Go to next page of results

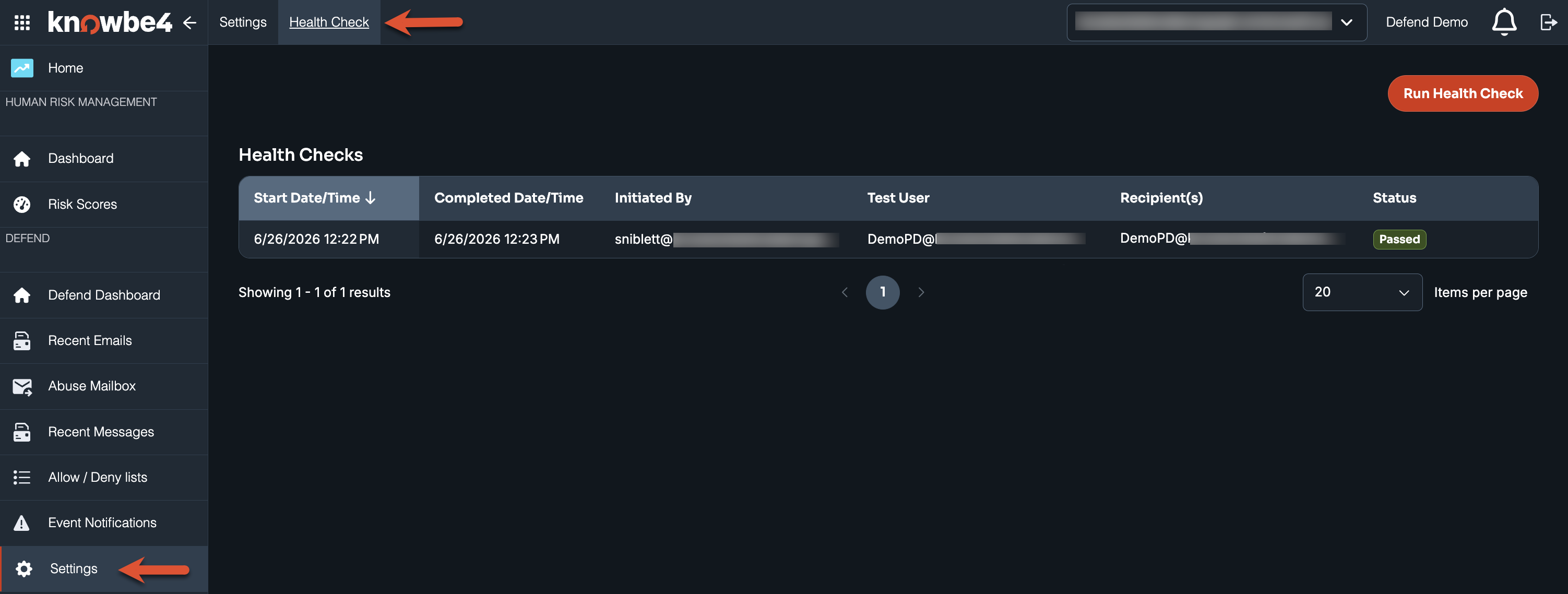921,293
